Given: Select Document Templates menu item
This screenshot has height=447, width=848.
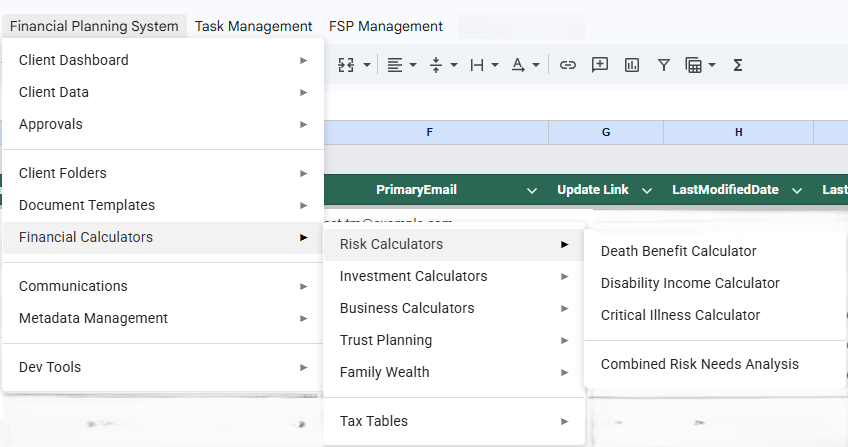Looking at the screenshot, I should point(163,205).
